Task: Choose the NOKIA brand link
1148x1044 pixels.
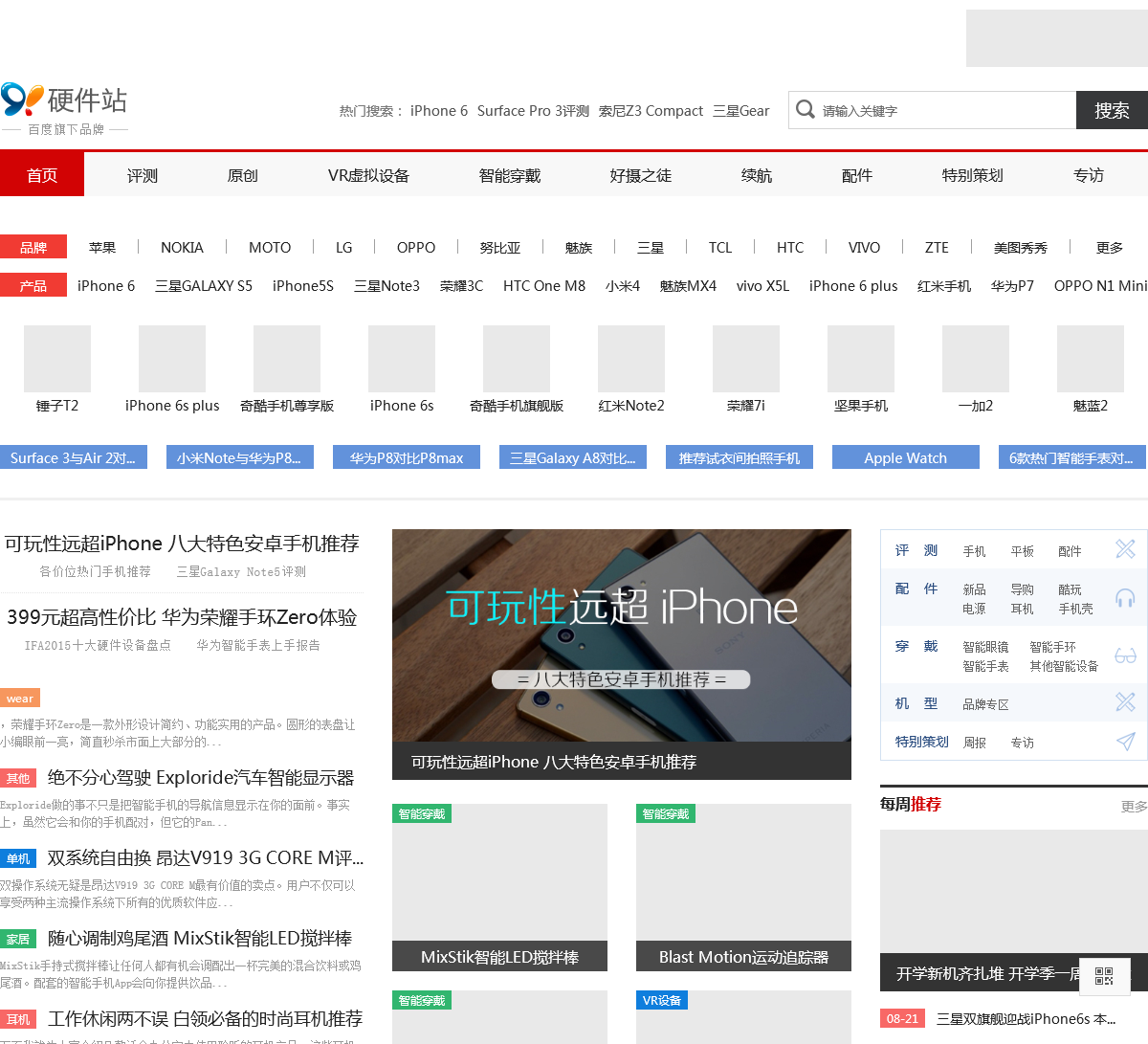Action: coord(182,247)
